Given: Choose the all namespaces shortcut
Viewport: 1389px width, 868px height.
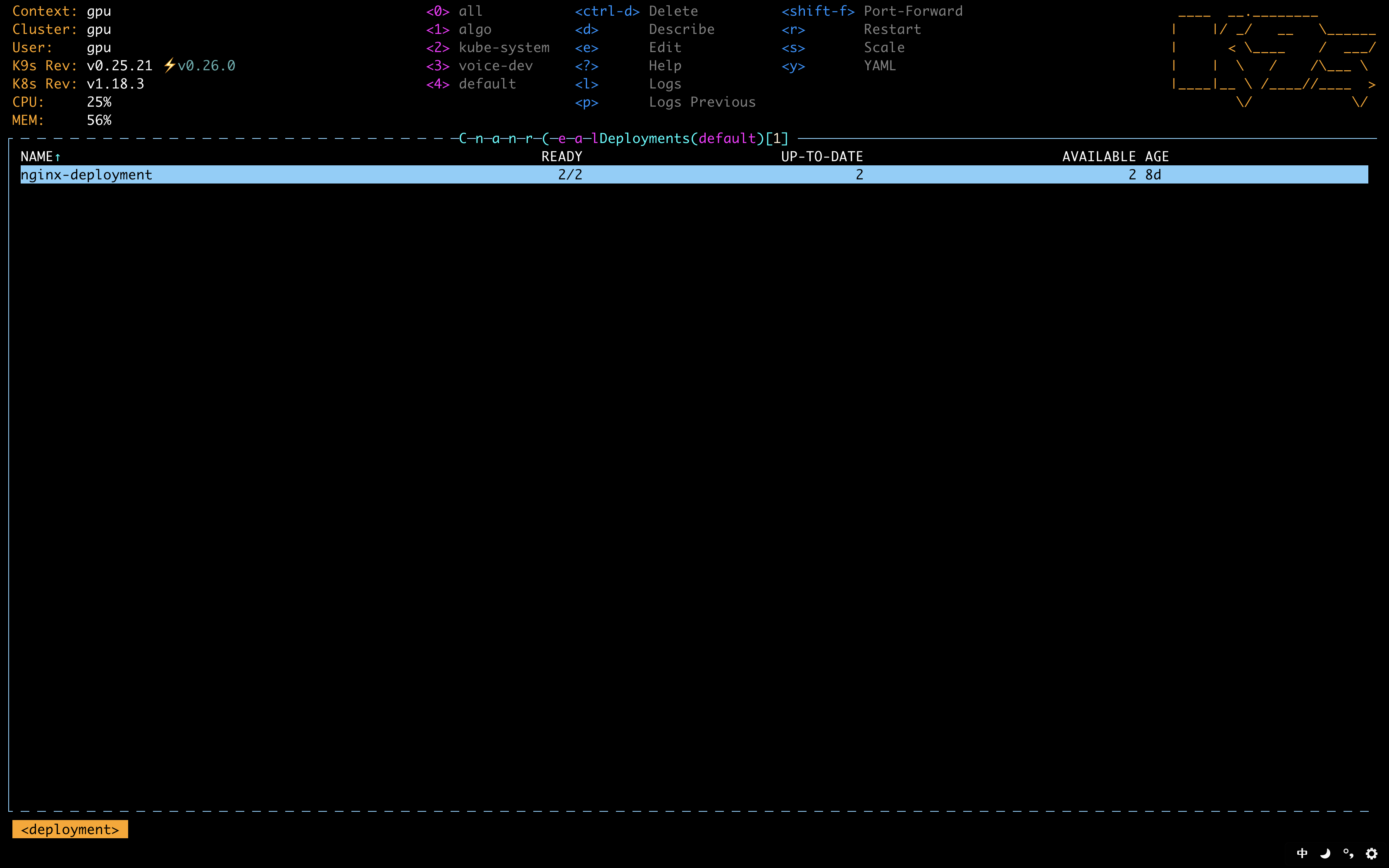Looking at the screenshot, I should [x=470, y=11].
